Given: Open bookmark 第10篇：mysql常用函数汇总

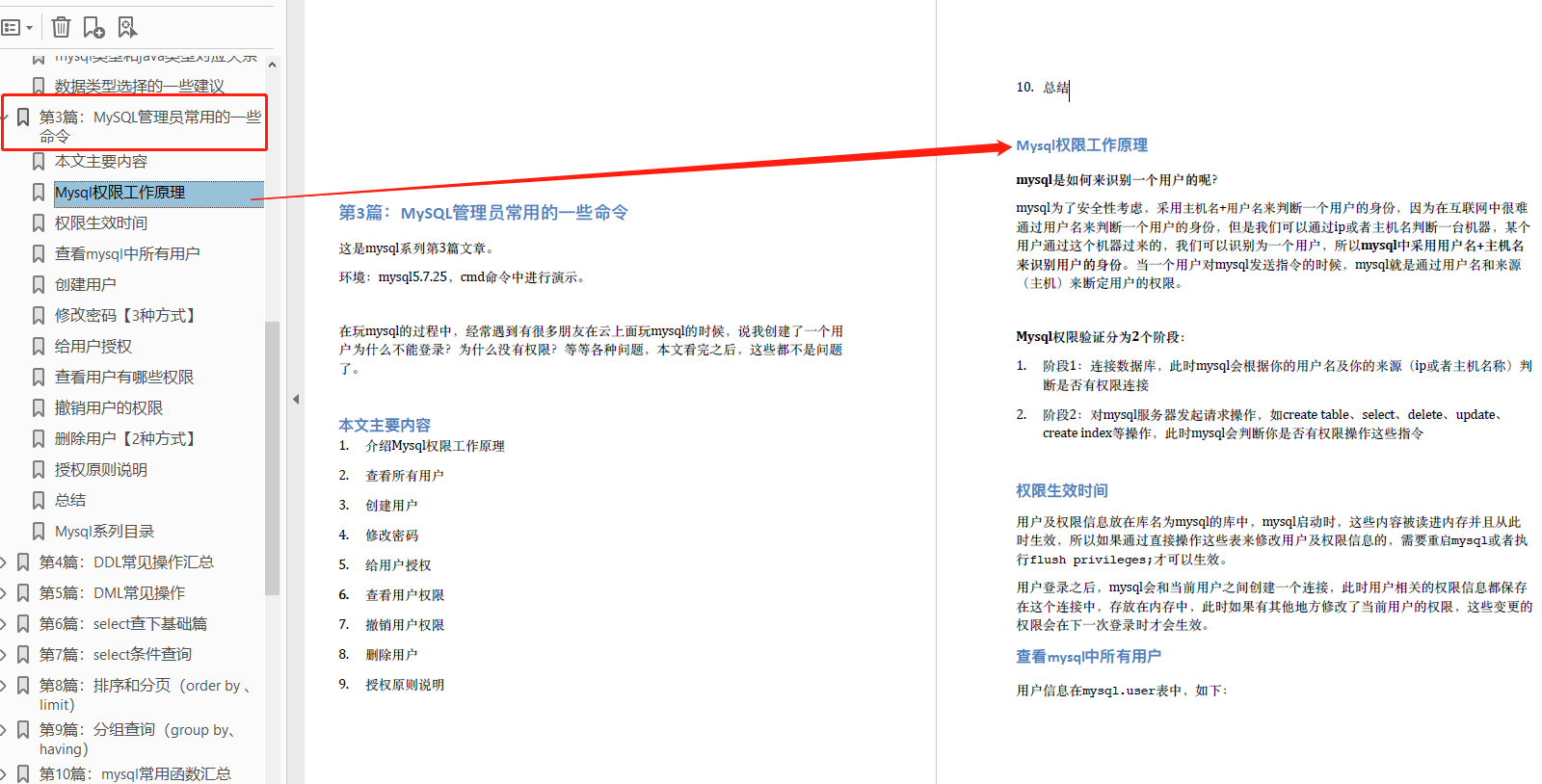Looking at the screenshot, I should tap(135, 774).
